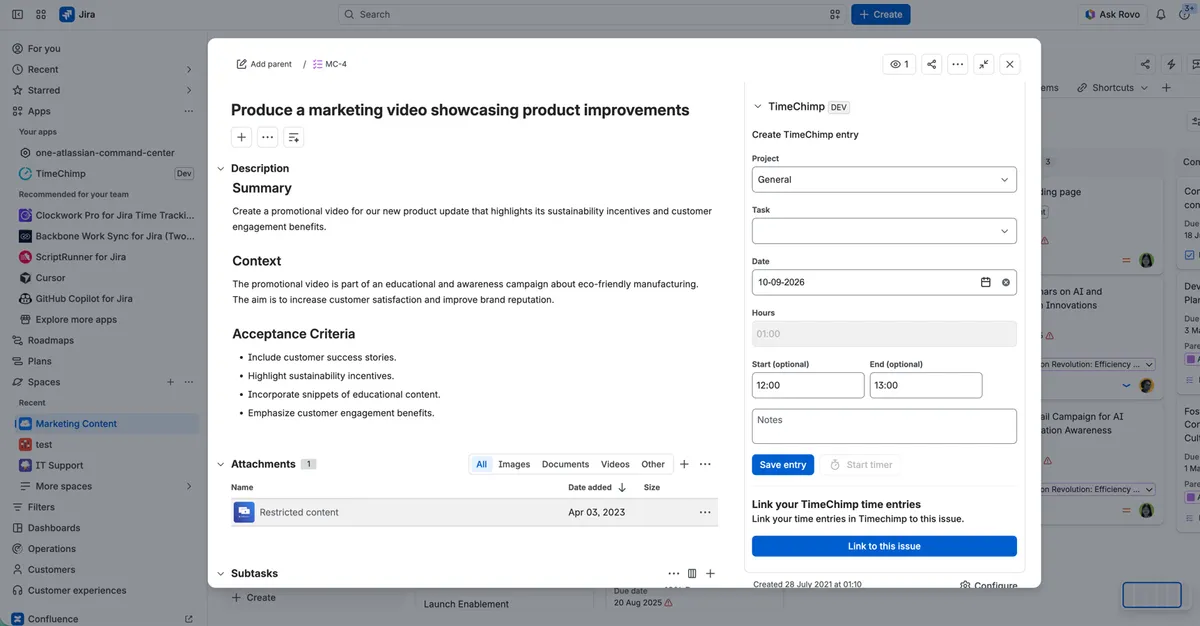Select the Other attachments tab

click(x=653, y=464)
